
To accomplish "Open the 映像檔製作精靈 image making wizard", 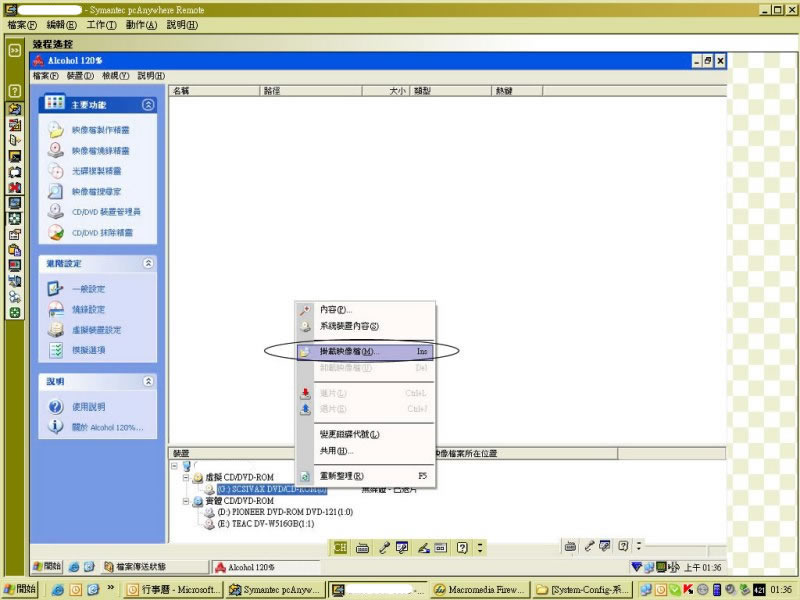I will tap(100, 130).
